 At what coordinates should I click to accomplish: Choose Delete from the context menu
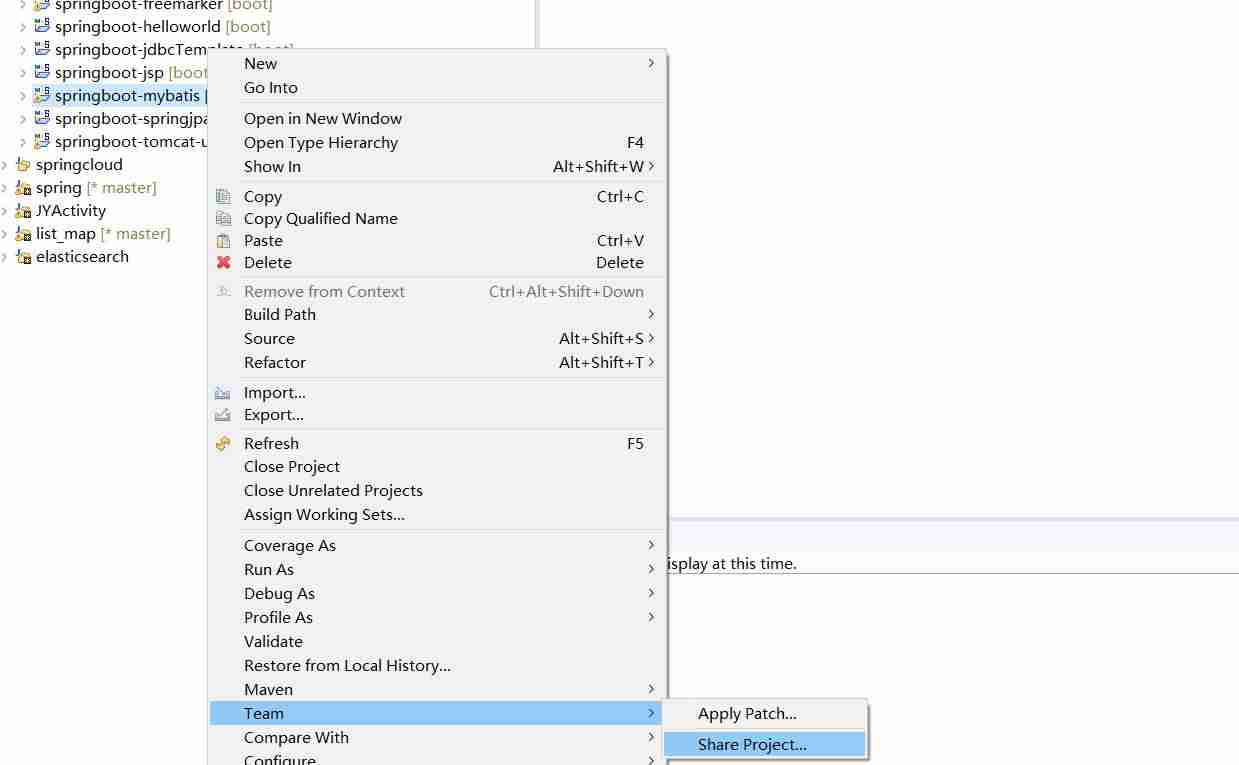pyautogui.click(x=438, y=262)
